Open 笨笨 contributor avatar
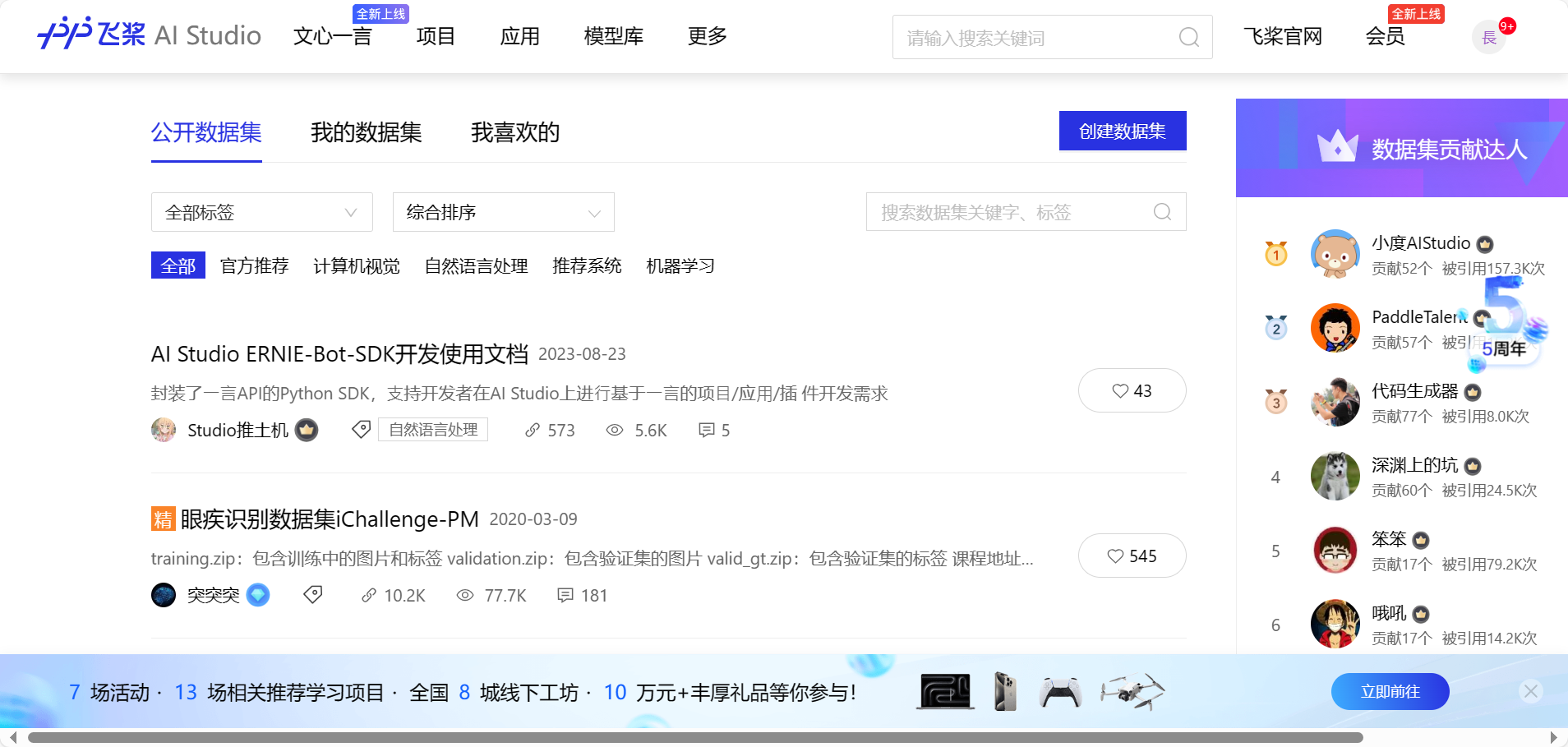This screenshot has width=1568, height=747. 1335,550
